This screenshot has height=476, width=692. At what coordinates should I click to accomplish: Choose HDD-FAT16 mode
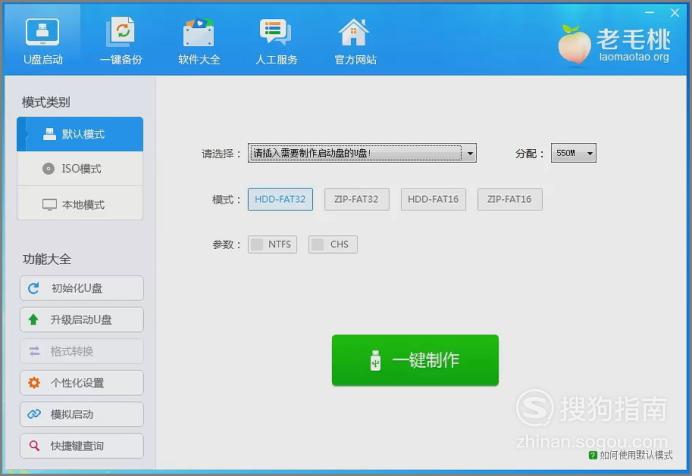[x=433, y=199]
